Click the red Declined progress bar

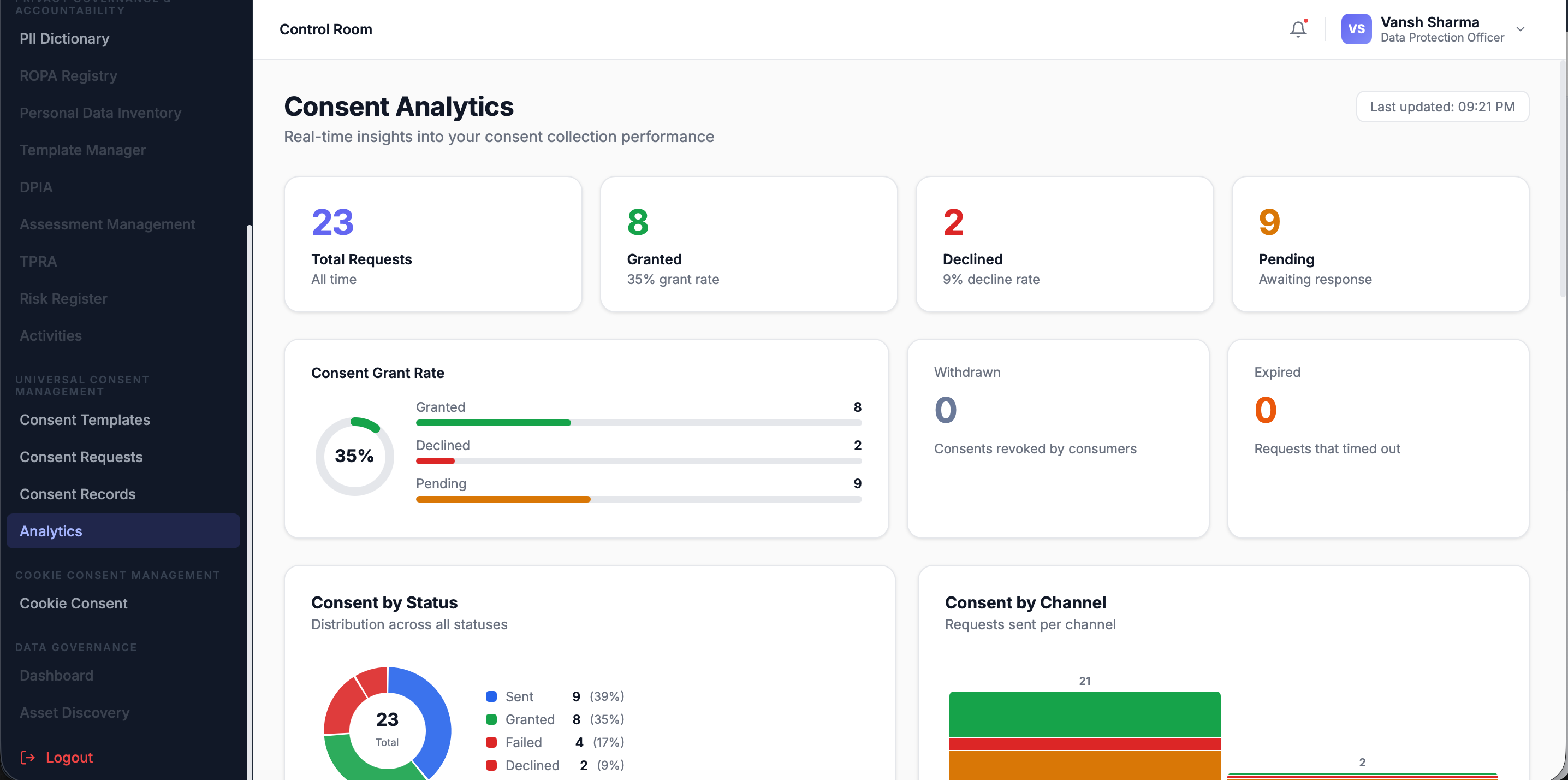tap(435, 461)
